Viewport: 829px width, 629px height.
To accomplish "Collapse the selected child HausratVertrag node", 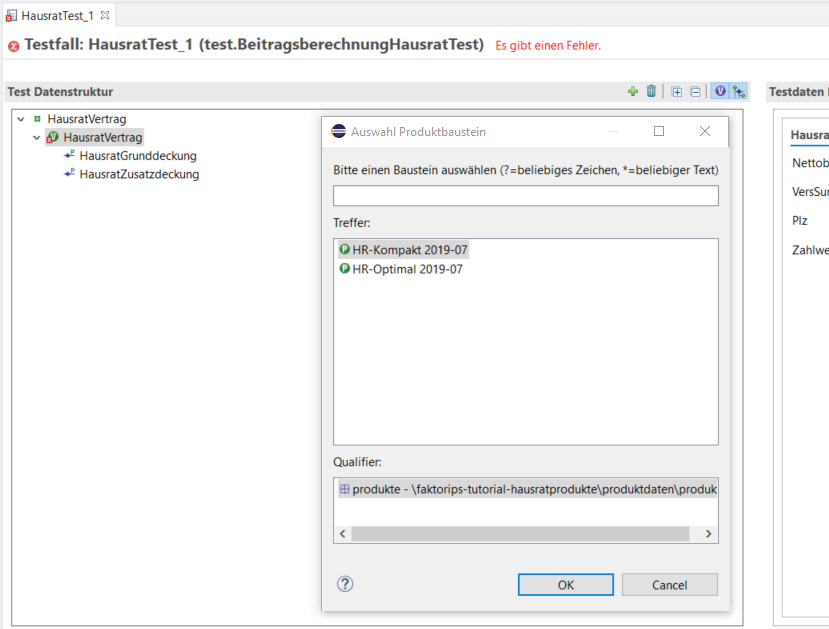I will point(37,138).
